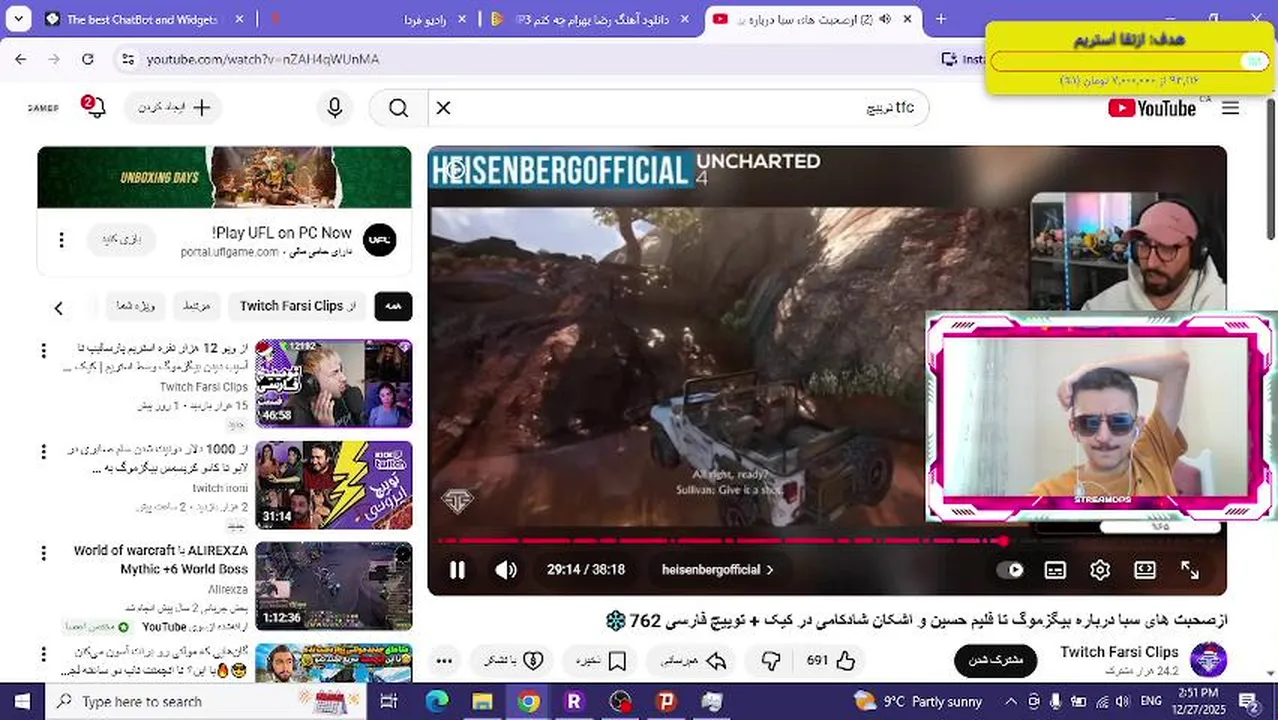Switch to 'The best ChatBot and Widgets' tab

[141, 19]
